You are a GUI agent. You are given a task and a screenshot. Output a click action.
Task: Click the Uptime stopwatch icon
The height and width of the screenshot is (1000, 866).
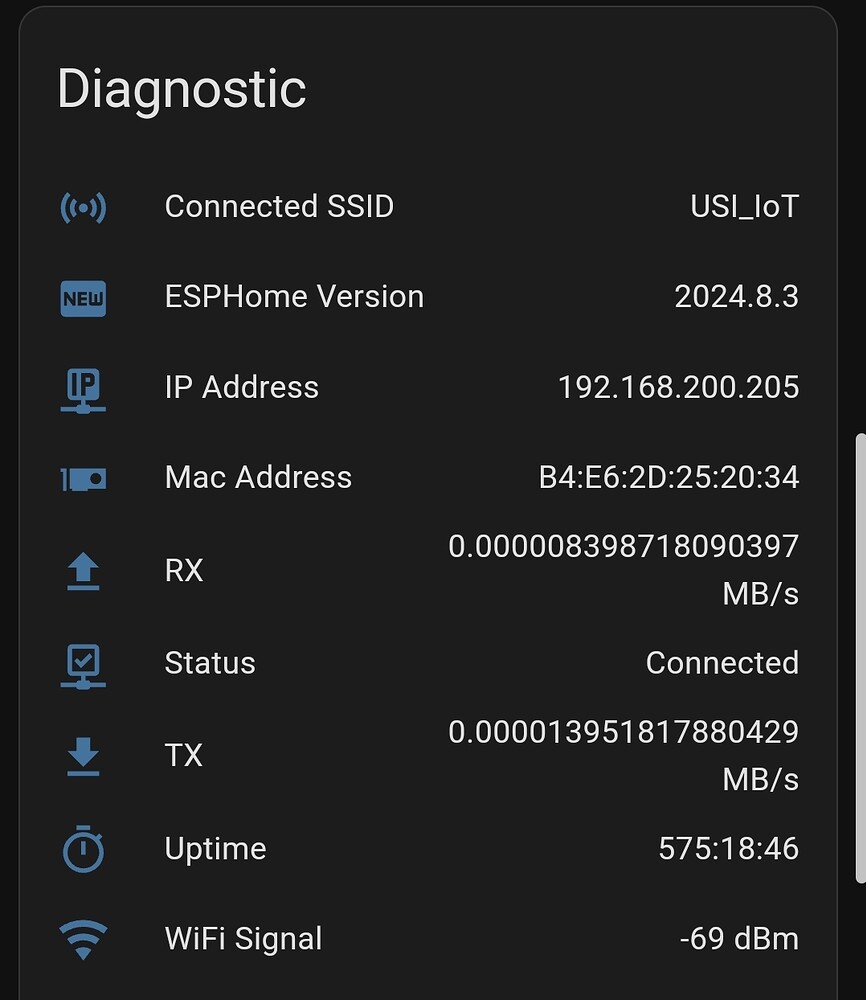[x=83, y=849]
